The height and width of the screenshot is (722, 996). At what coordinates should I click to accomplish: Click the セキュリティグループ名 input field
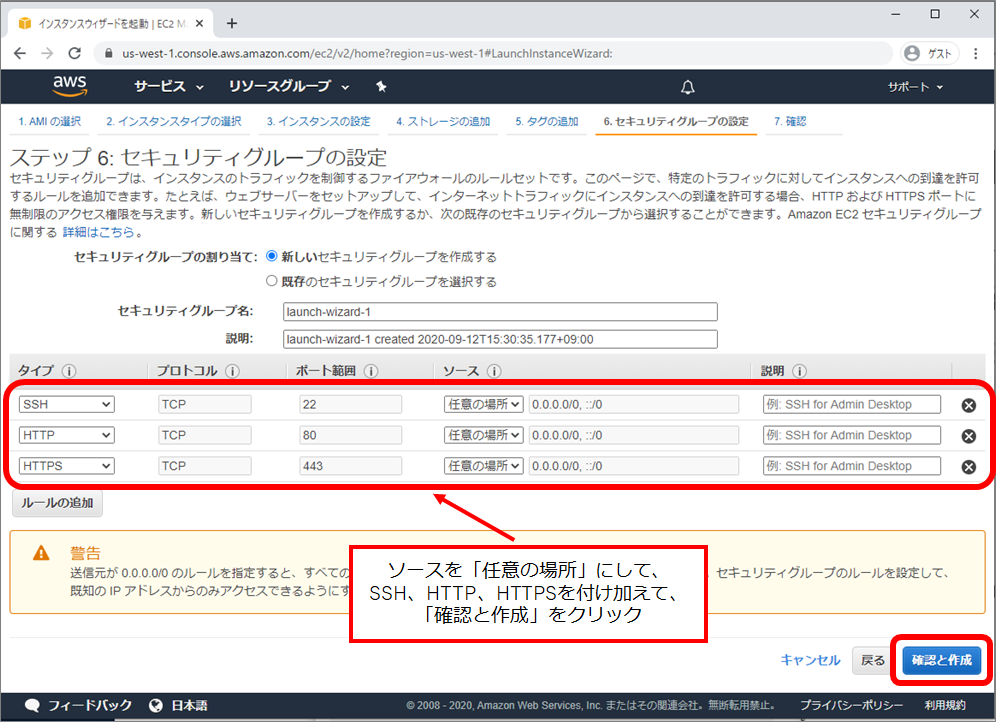(500, 311)
